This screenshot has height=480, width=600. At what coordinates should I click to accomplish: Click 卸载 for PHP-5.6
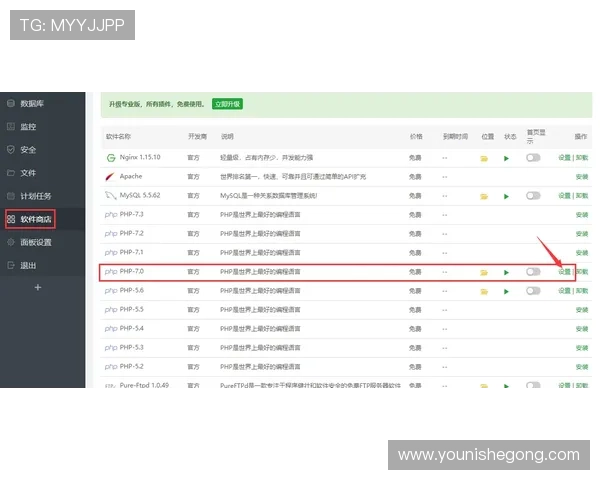(x=582, y=291)
